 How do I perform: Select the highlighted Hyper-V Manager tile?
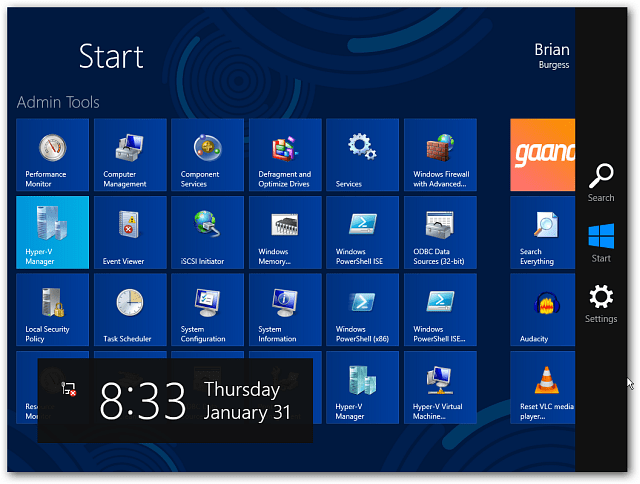(52, 232)
